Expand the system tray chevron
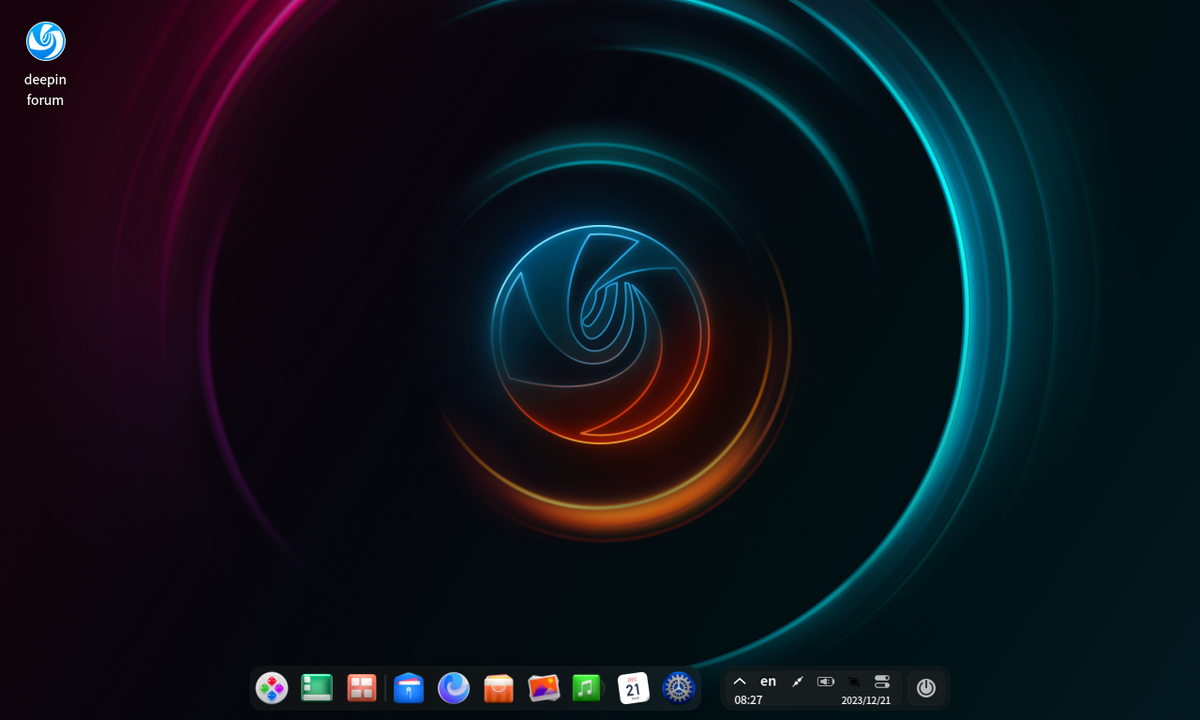The image size is (1200, 720). pyautogui.click(x=740, y=681)
